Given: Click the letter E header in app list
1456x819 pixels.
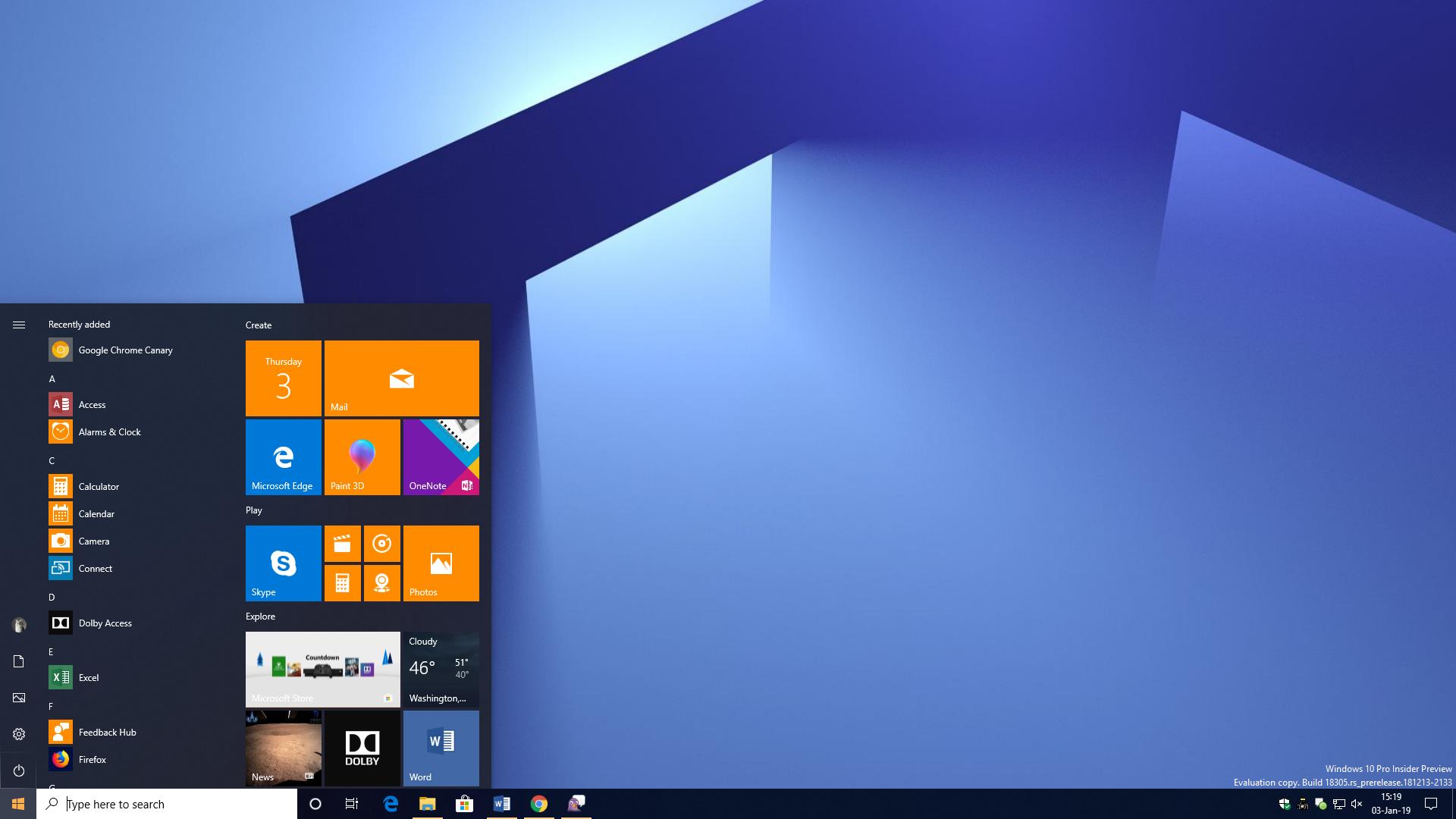Looking at the screenshot, I should coord(51,651).
